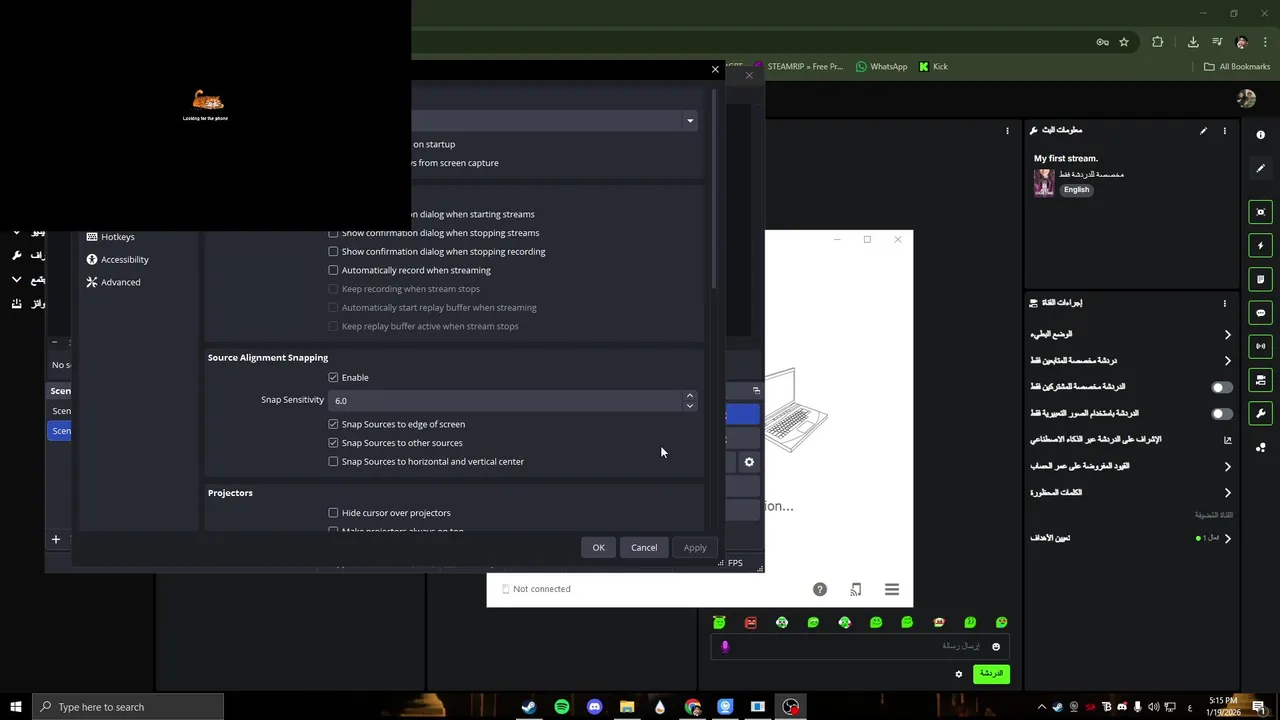
Task: Expand set goals row
Action: (1131, 538)
